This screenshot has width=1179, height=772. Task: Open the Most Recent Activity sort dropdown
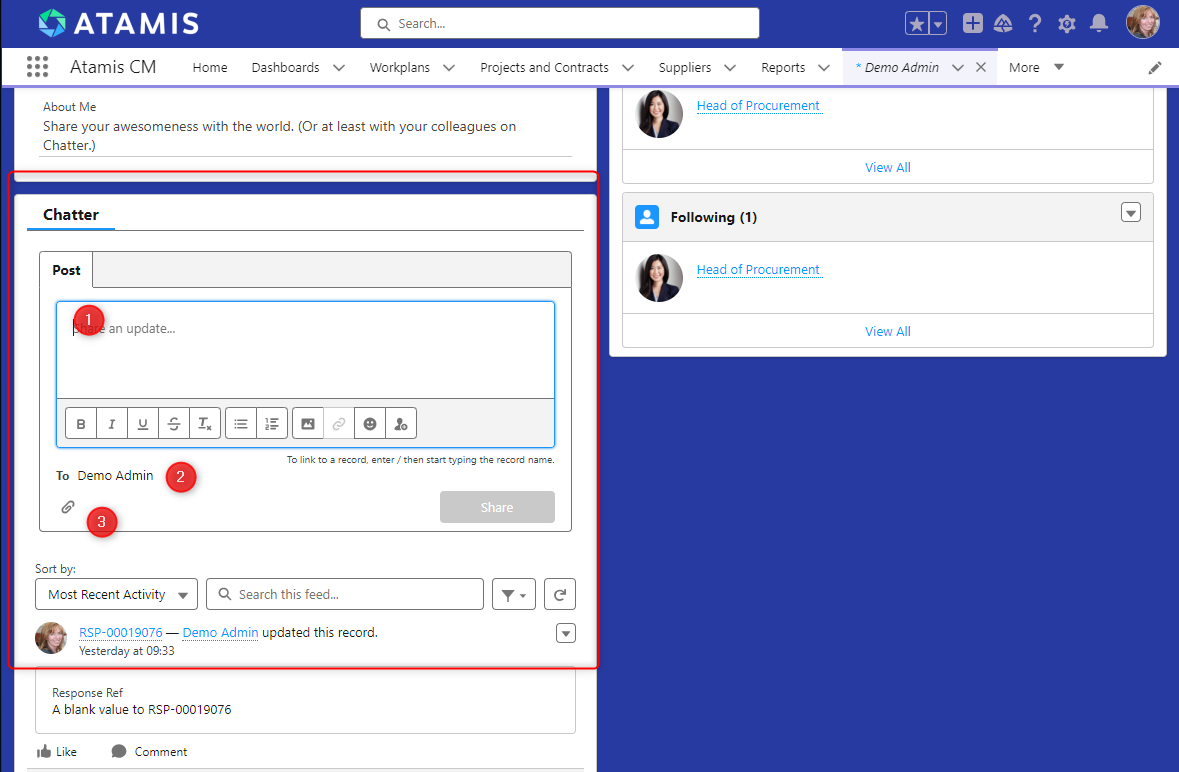coord(117,595)
